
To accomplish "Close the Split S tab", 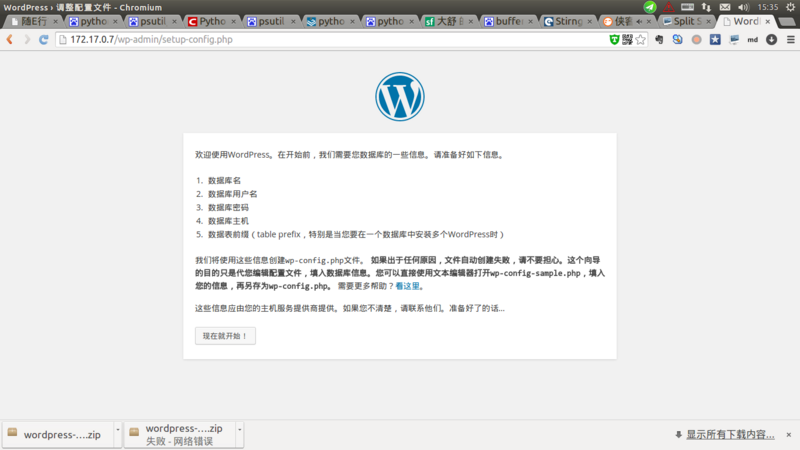I will click(x=708, y=21).
